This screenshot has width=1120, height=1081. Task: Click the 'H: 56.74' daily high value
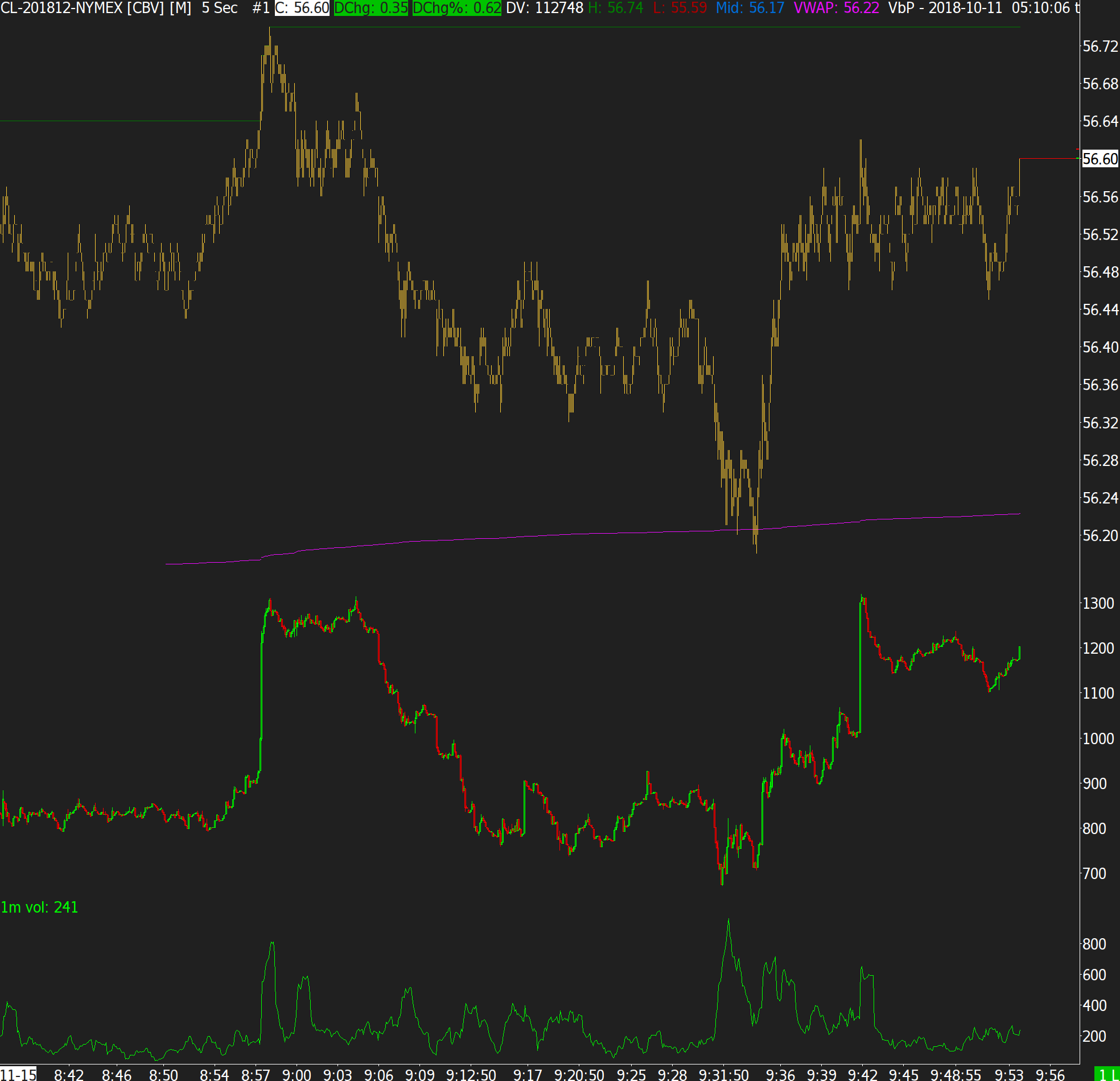(615, 8)
